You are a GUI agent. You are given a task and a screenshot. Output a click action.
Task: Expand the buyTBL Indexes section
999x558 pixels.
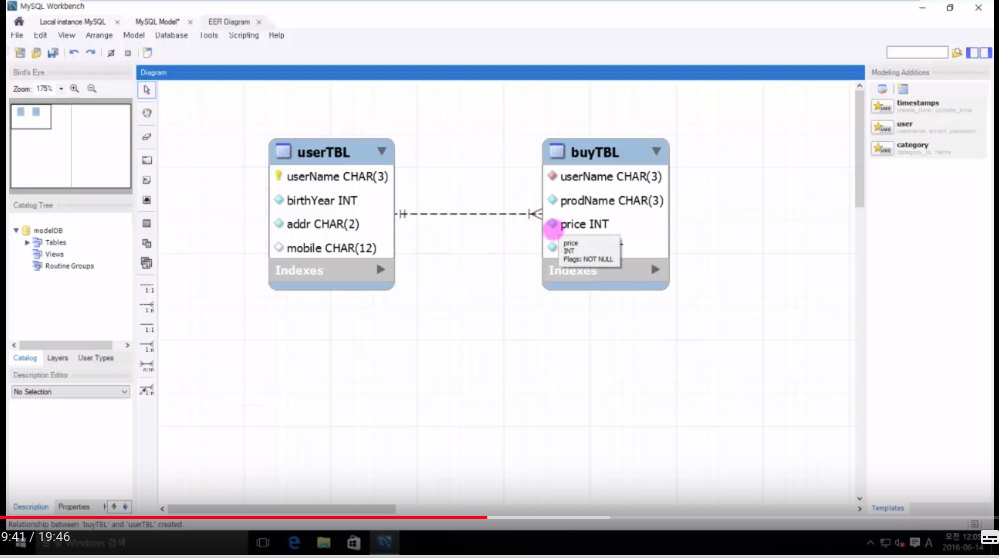point(655,269)
